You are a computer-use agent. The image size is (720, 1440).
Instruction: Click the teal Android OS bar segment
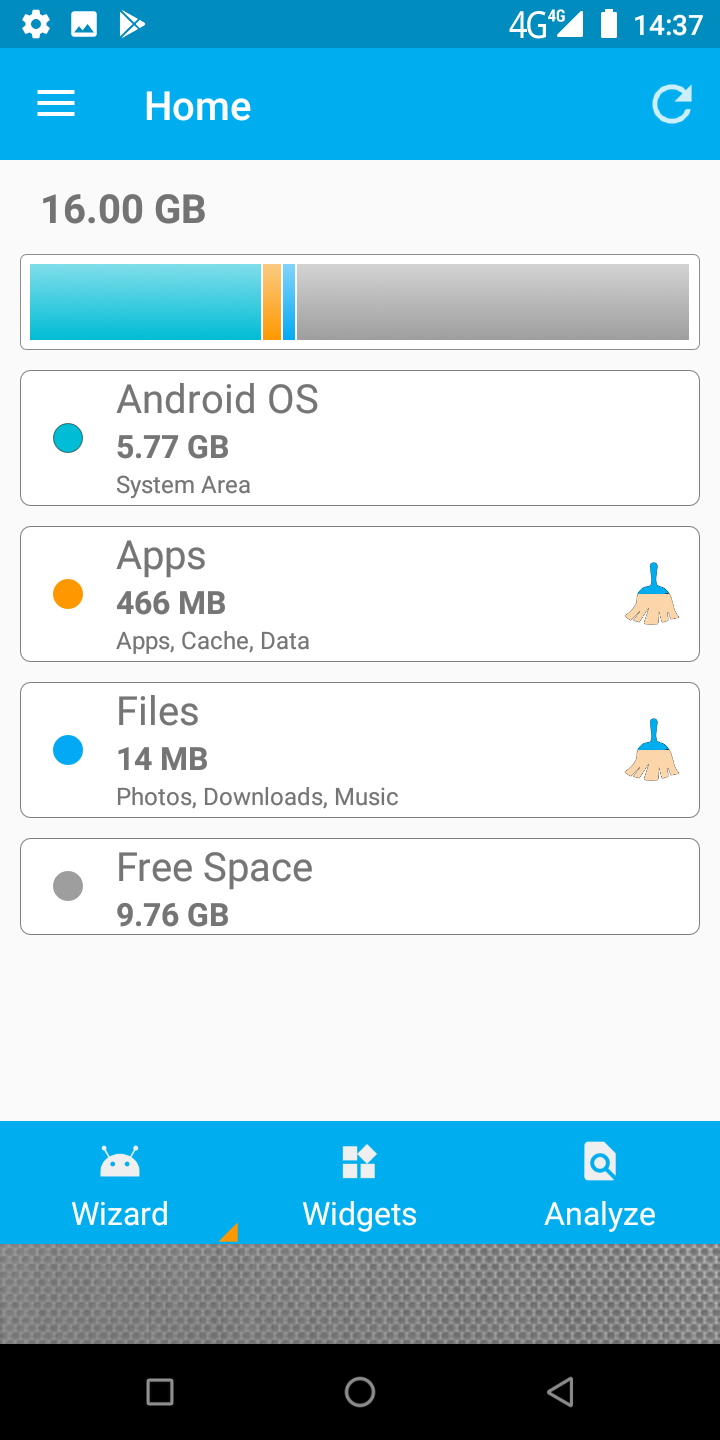pyautogui.click(x=145, y=302)
